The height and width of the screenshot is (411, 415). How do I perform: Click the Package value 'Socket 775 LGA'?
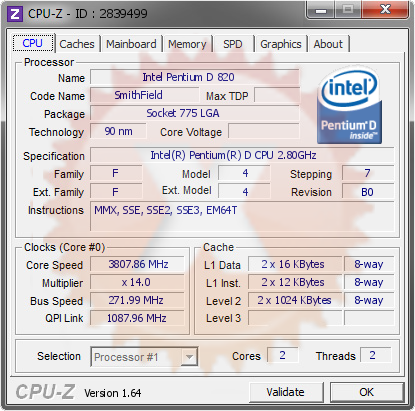tap(195, 113)
